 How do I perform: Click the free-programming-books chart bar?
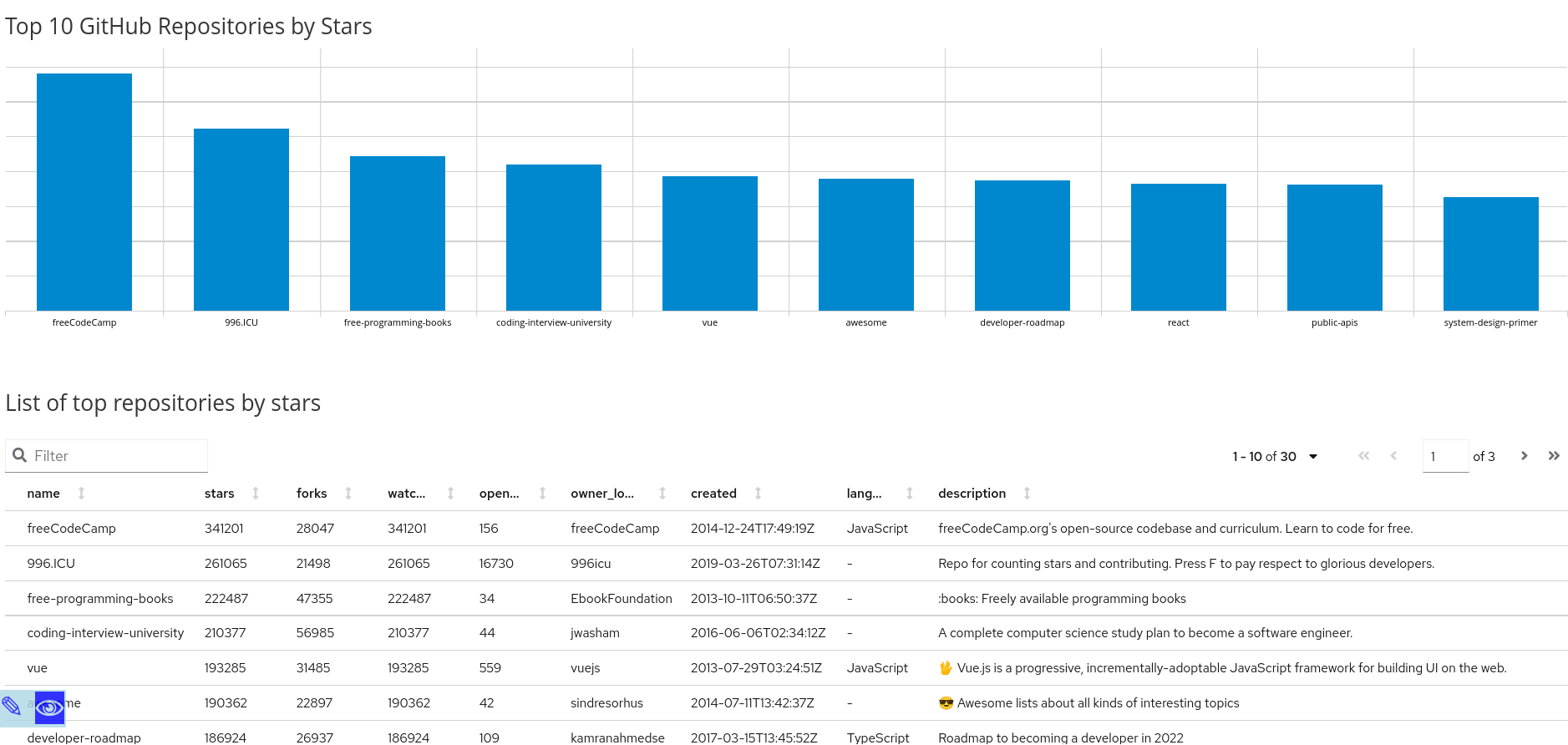click(398, 233)
